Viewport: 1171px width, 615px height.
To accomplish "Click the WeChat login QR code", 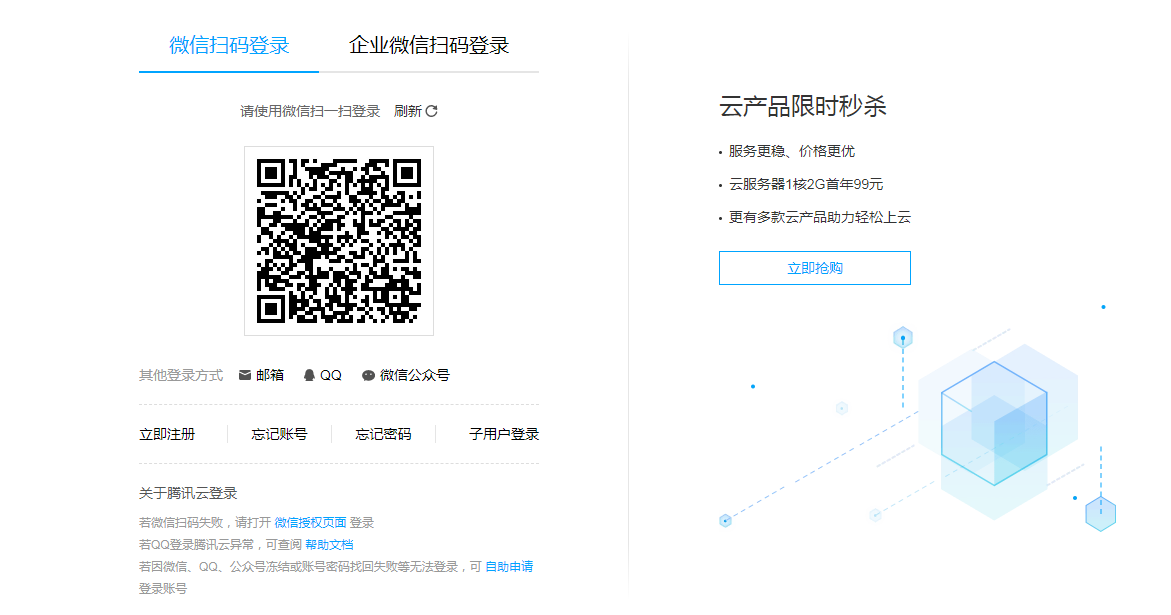I will [x=339, y=241].
